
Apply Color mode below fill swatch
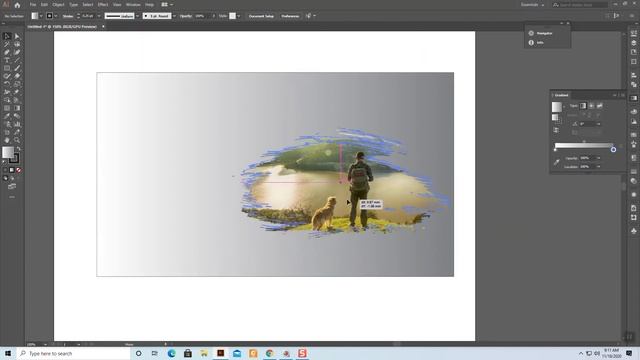coord(5,170)
